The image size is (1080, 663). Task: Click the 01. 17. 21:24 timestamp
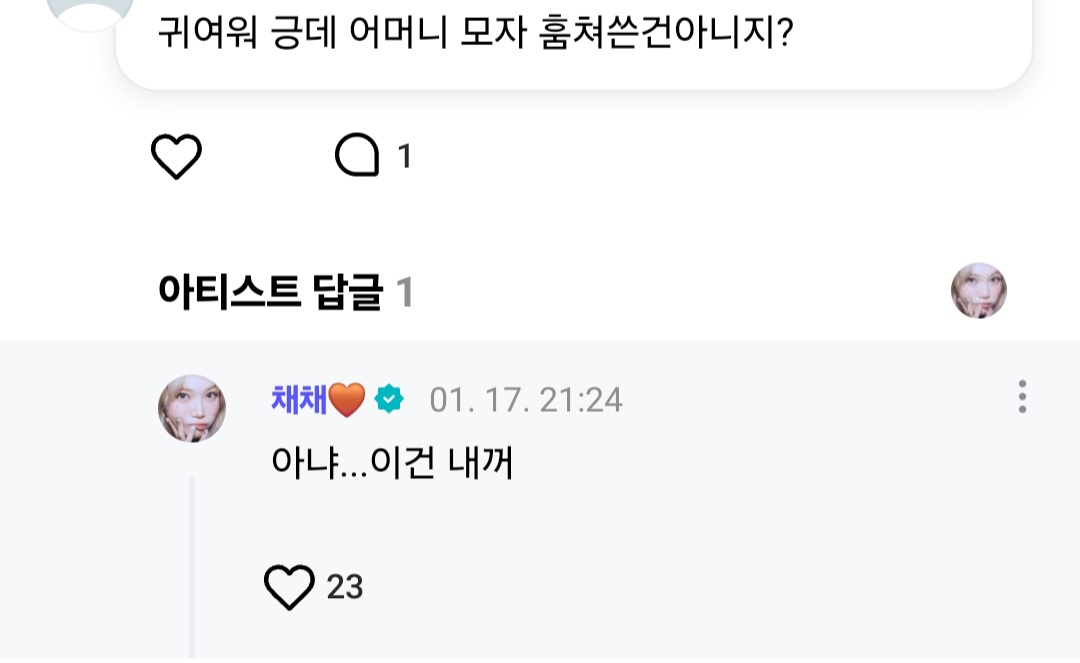pos(526,400)
